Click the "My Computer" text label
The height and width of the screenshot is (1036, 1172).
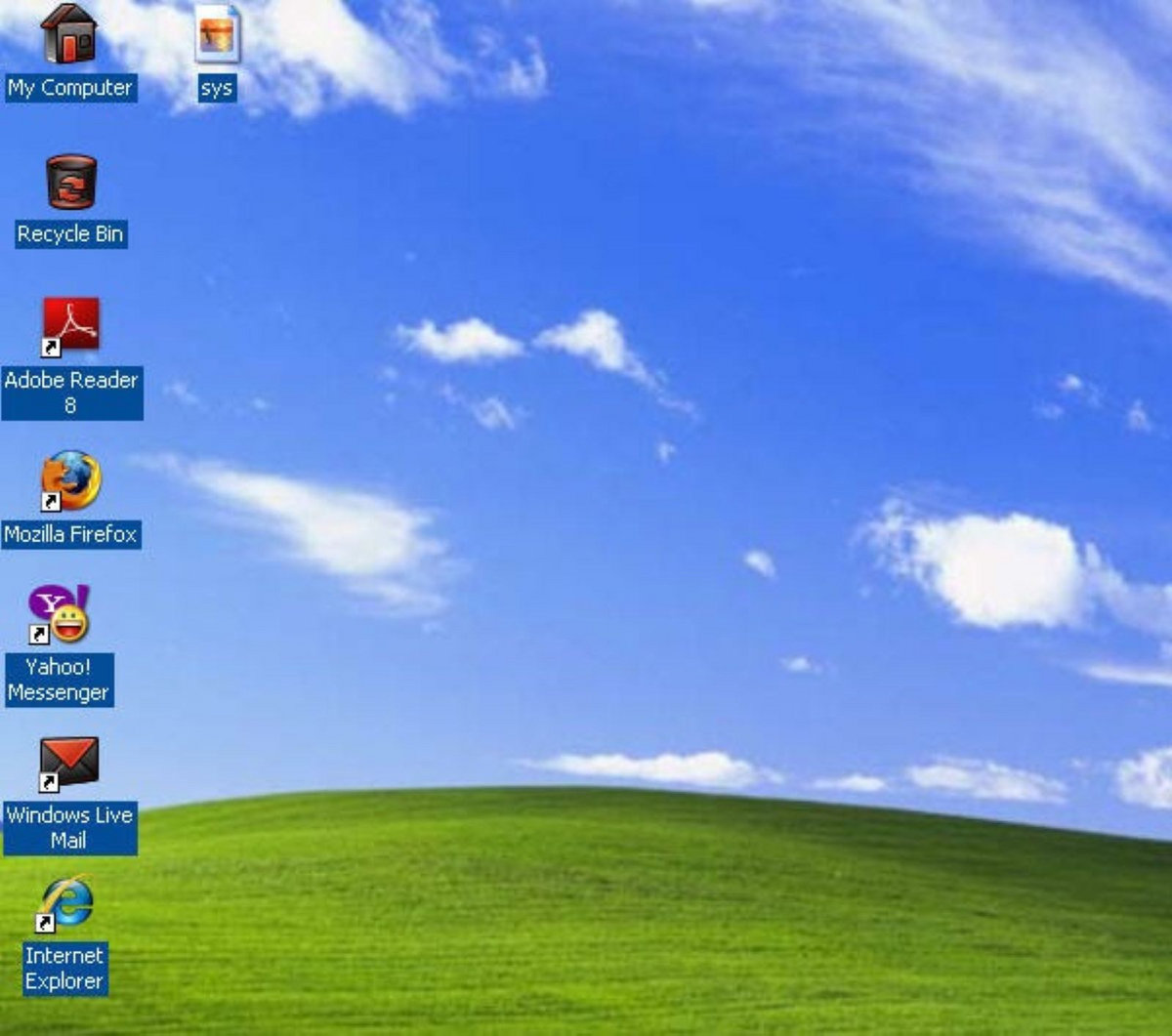(69, 88)
